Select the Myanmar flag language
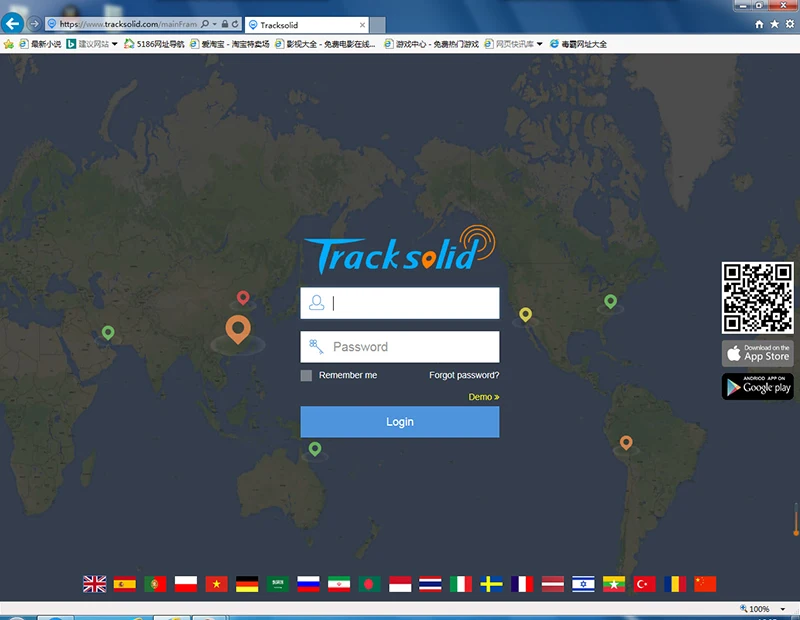 [614, 584]
